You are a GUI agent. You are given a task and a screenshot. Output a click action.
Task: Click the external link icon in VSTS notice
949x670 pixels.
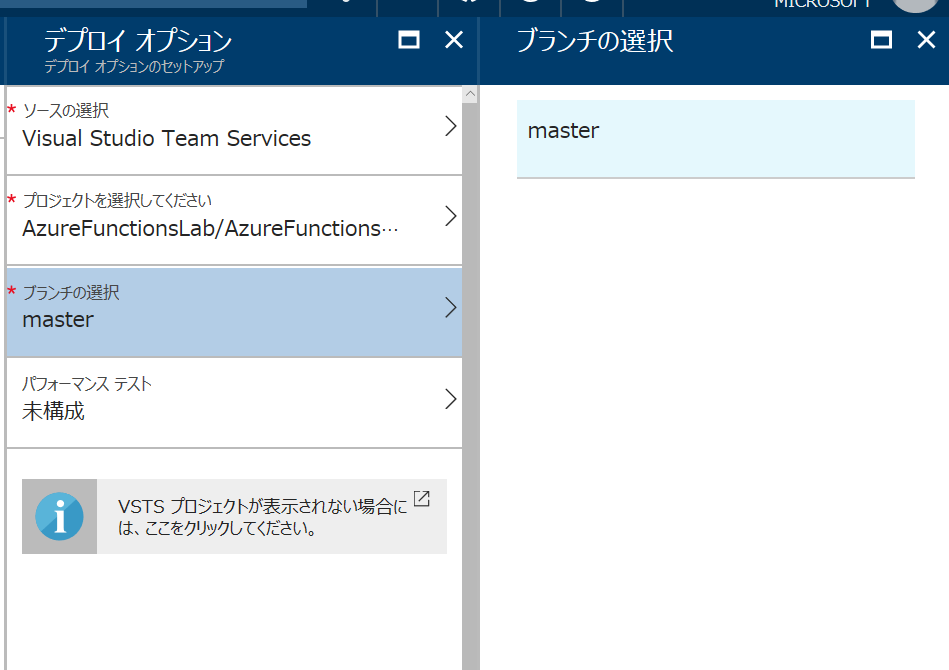point(422,499)
